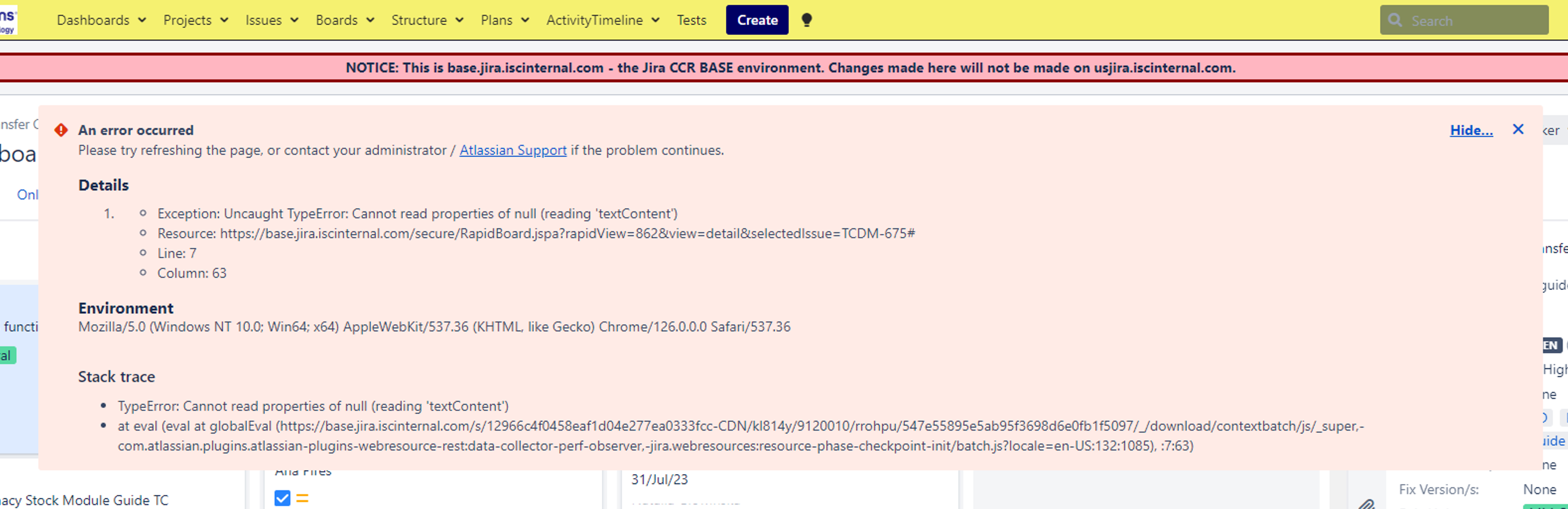The height and width of the screenshot is (509, 1568).
Task: Expand the Issues menu
Action: [x=271, y=20]
